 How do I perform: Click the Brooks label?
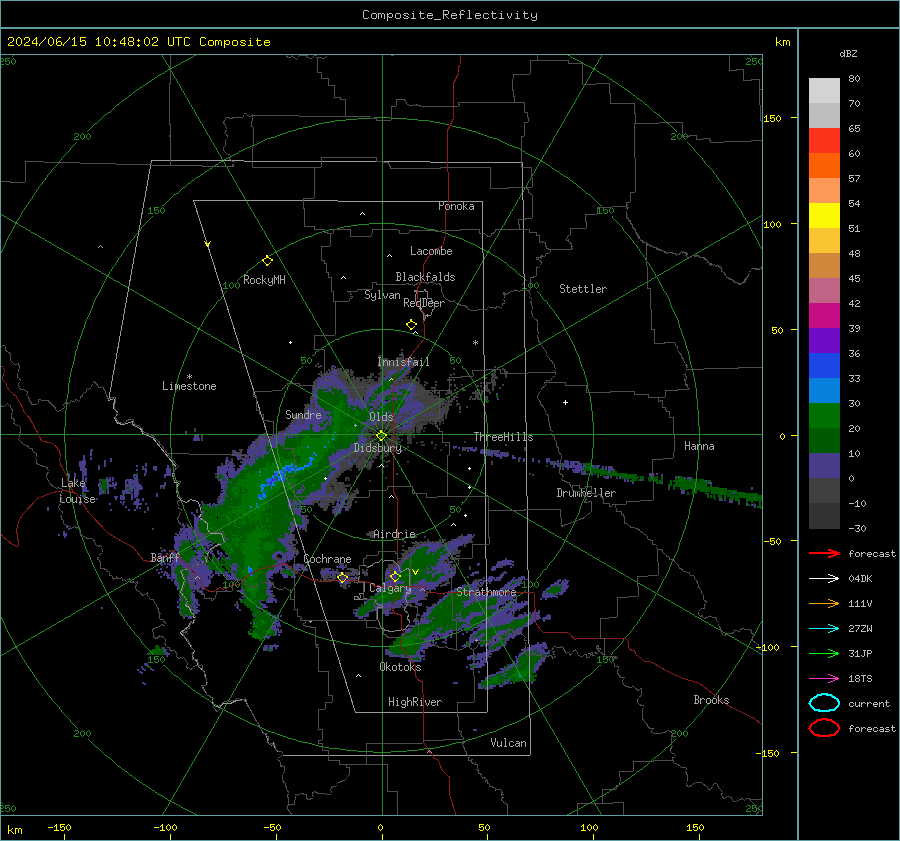pos(711,700)
